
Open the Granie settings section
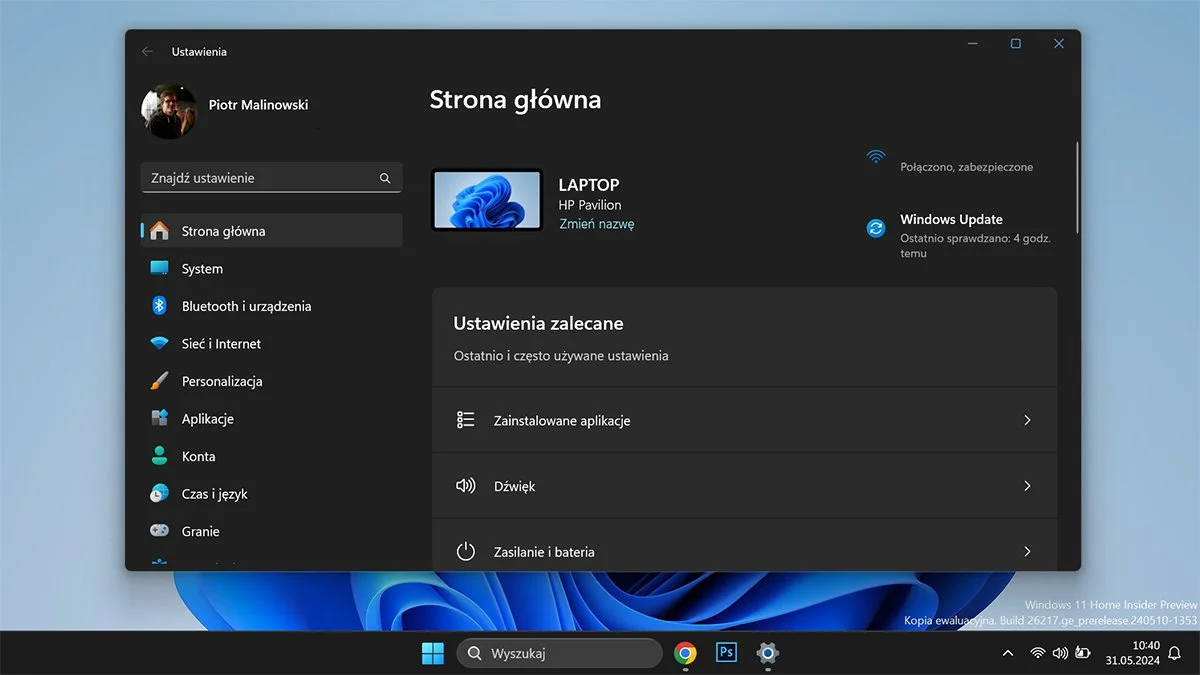pyautogui.click(x=199, y=531)
